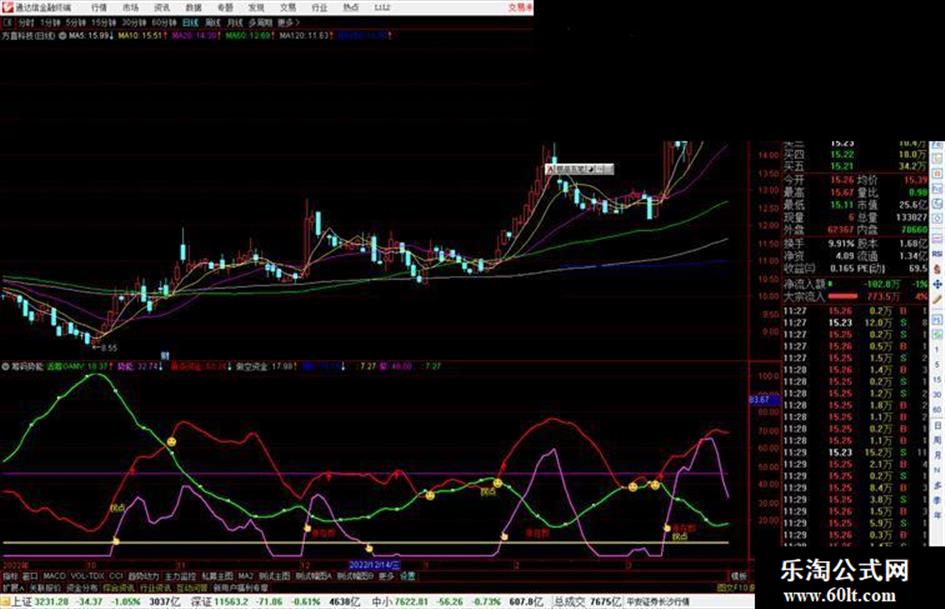Open the 关联报价 tab
945x609 pixels.
click(x=45, y=587)
